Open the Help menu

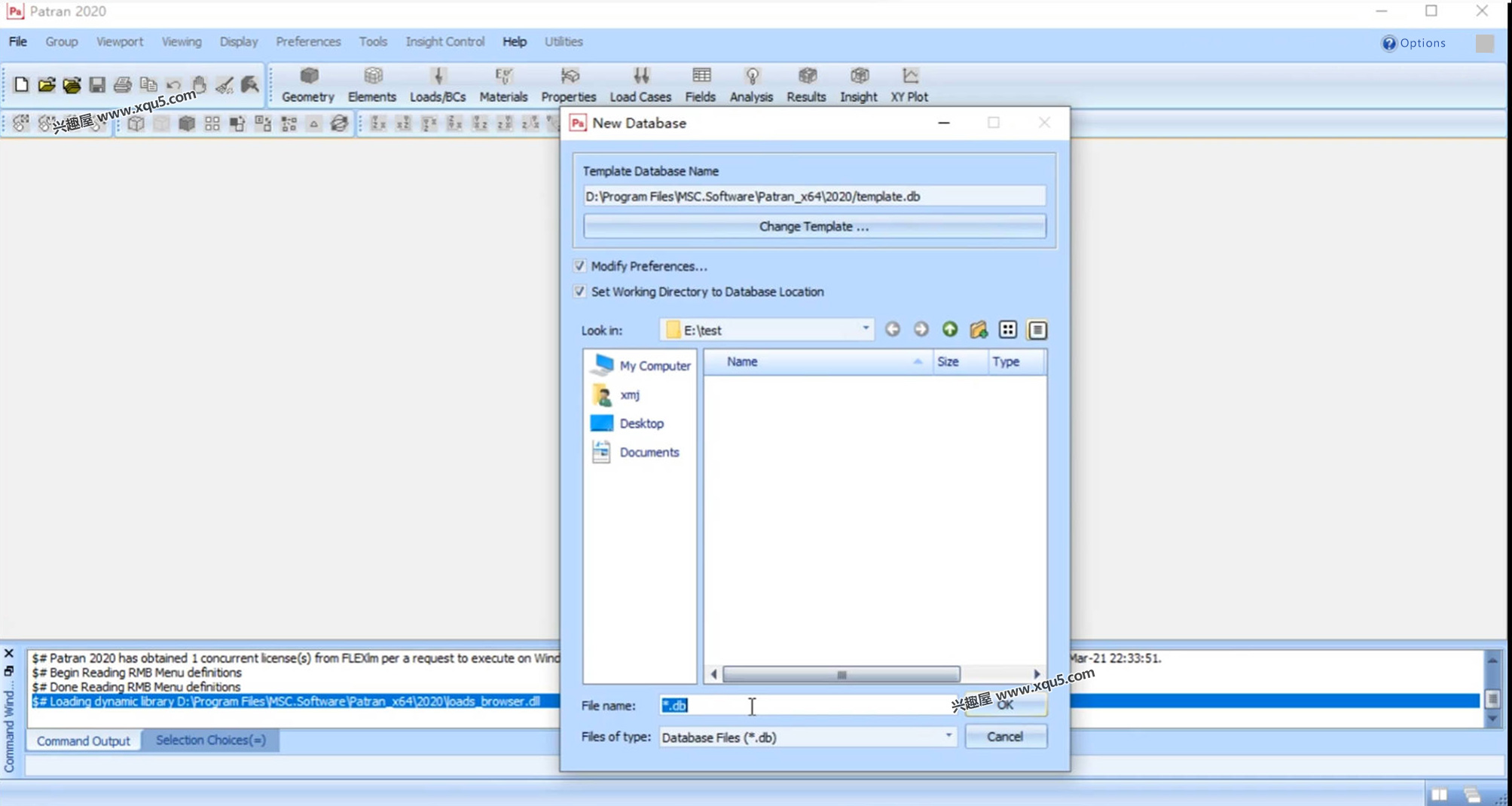click(515, 41)
